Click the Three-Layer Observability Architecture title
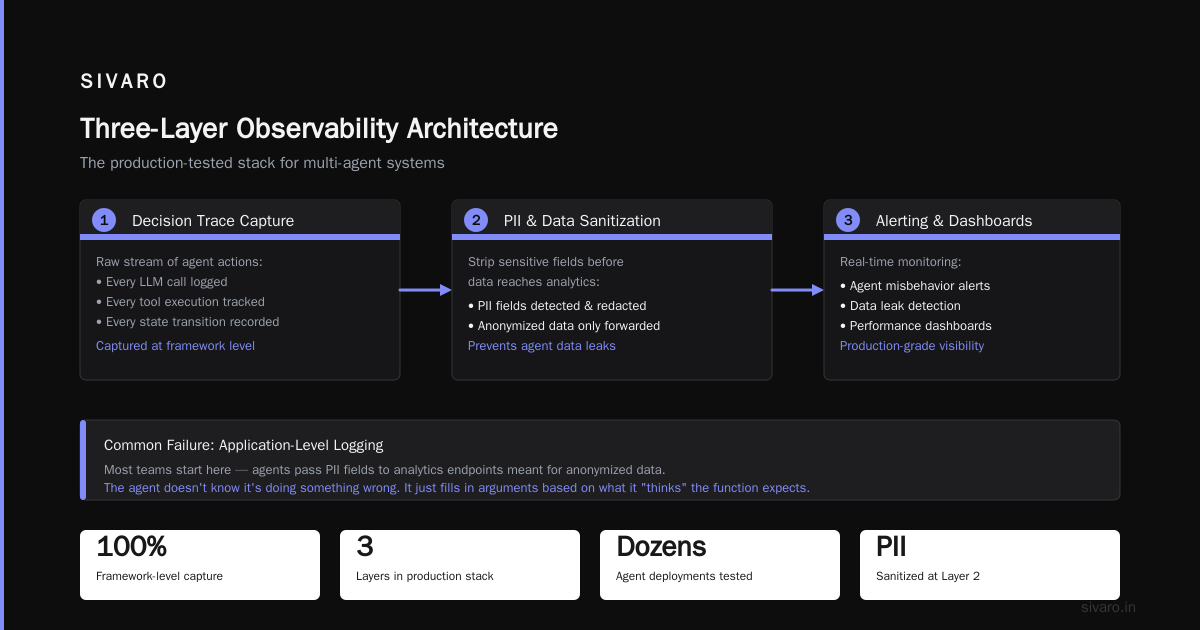The height and width of the screenshot is (630, 1200). coord(319,129)
